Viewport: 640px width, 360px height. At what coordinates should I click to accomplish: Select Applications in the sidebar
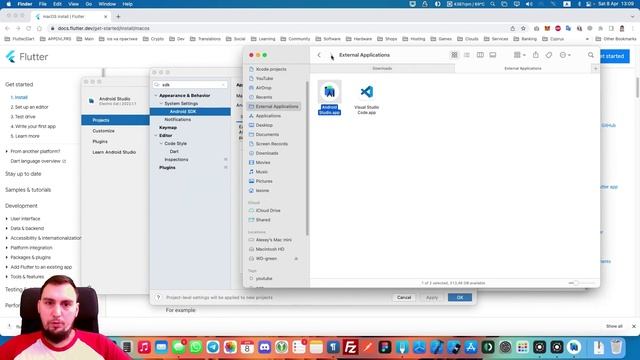tap(268, 116)
